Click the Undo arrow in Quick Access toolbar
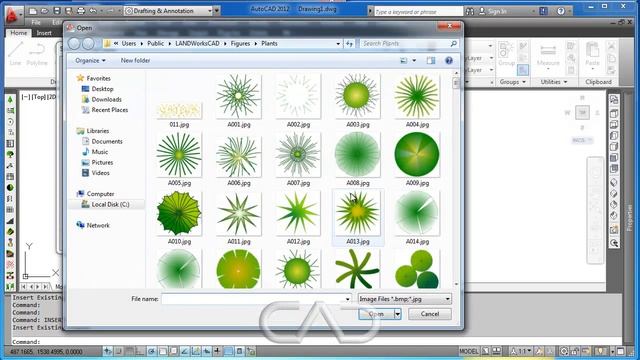Image resolution: width=640 pixels, height=360 pixels. [x=93, y=11]
